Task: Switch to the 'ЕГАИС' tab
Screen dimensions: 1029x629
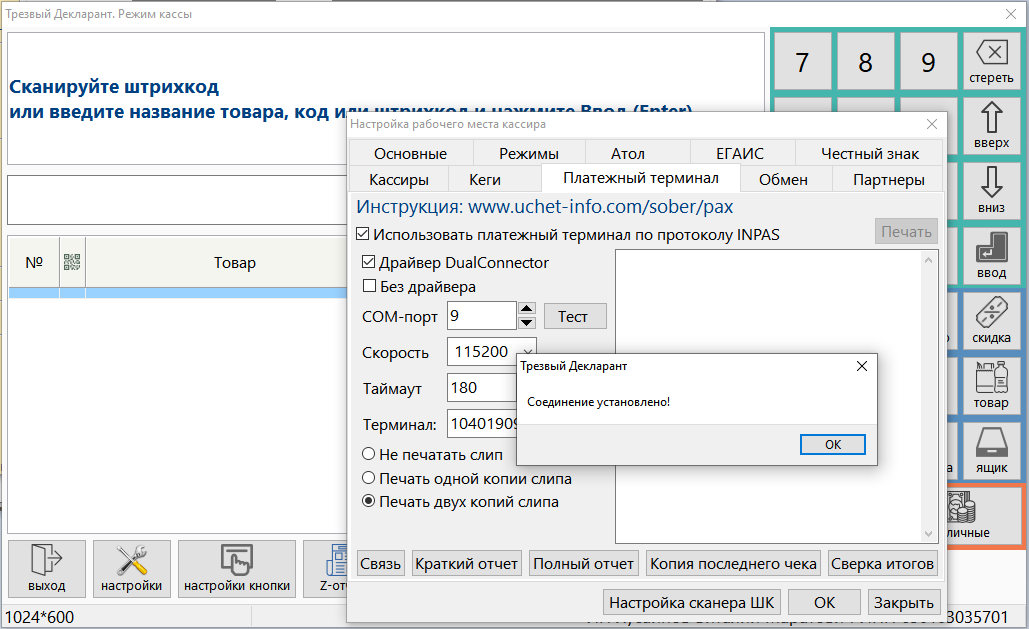Action: (739, 153)
